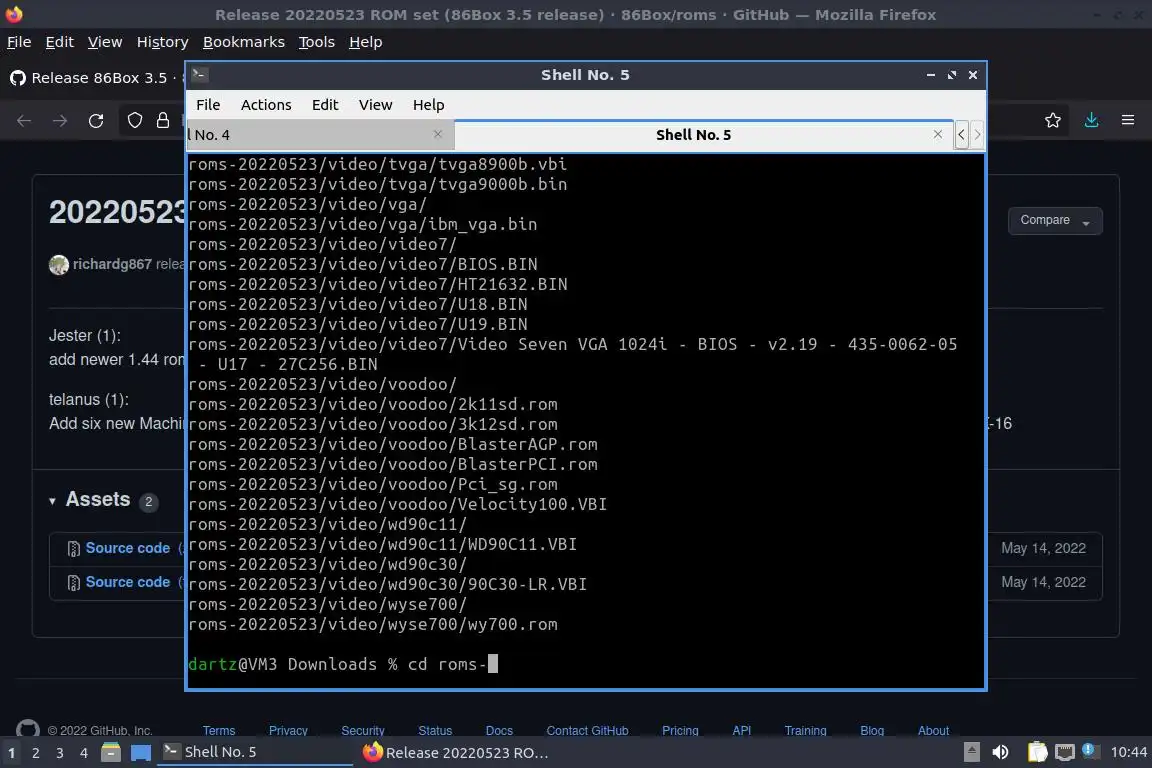The height and width of the screenshot is (768, 1152).
Task: Open terminal Edit menu
Action: 325,104
